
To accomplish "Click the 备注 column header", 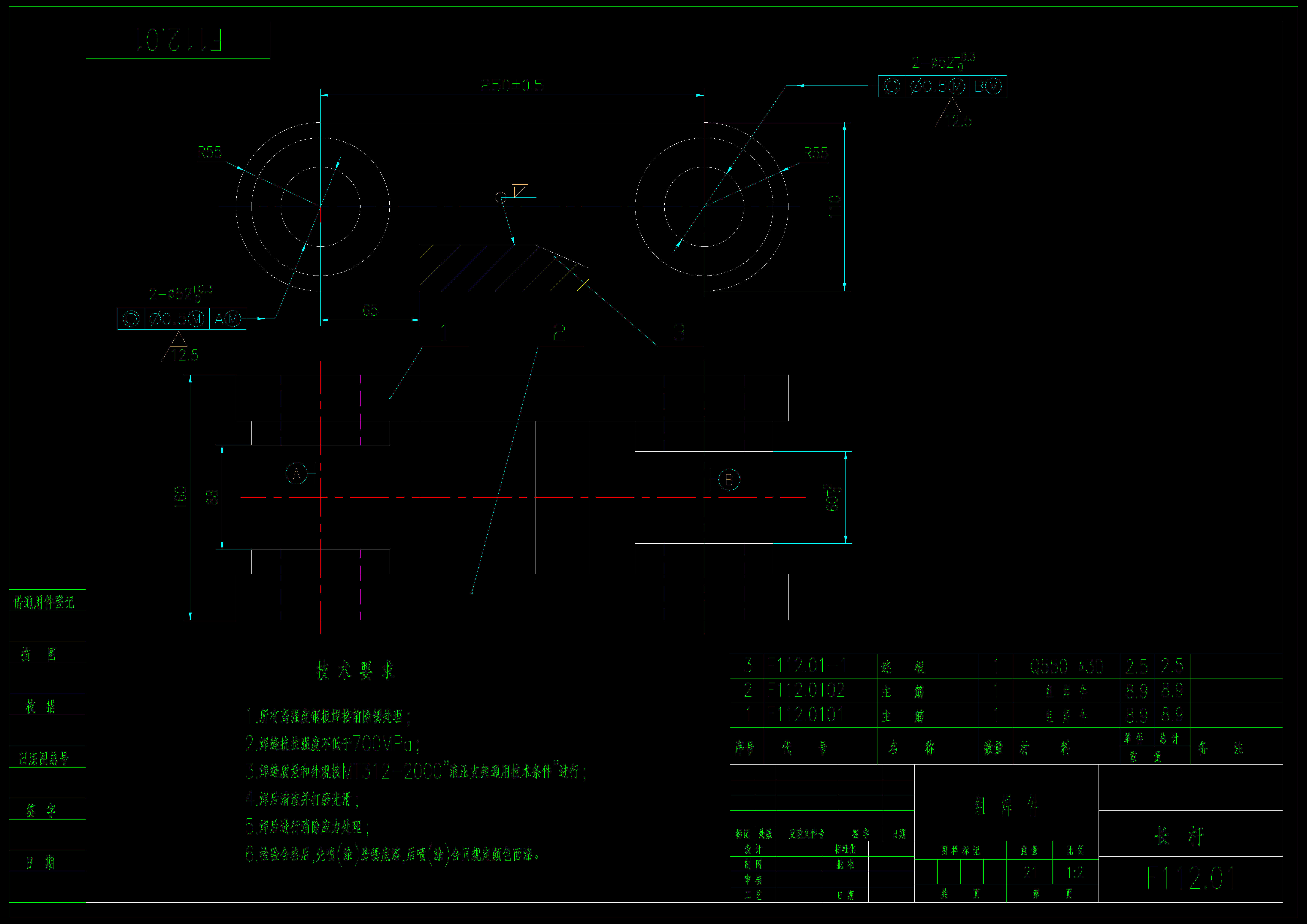I will pos(1221,748).
